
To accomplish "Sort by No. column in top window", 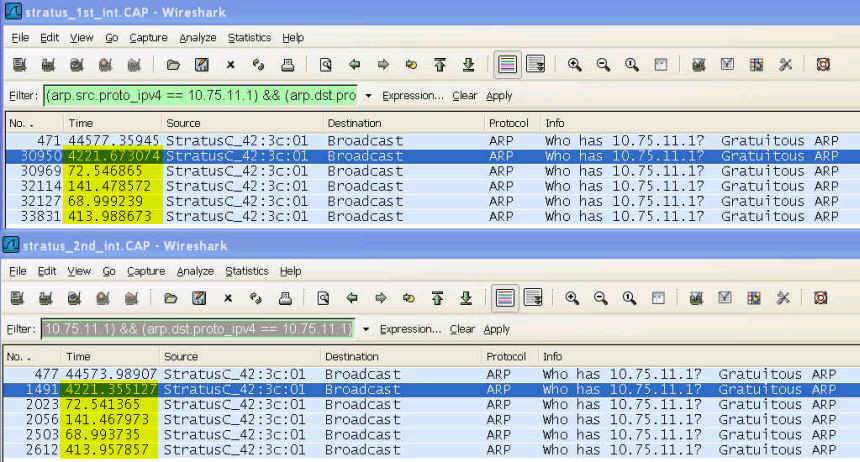I will (x=32, y=123).
